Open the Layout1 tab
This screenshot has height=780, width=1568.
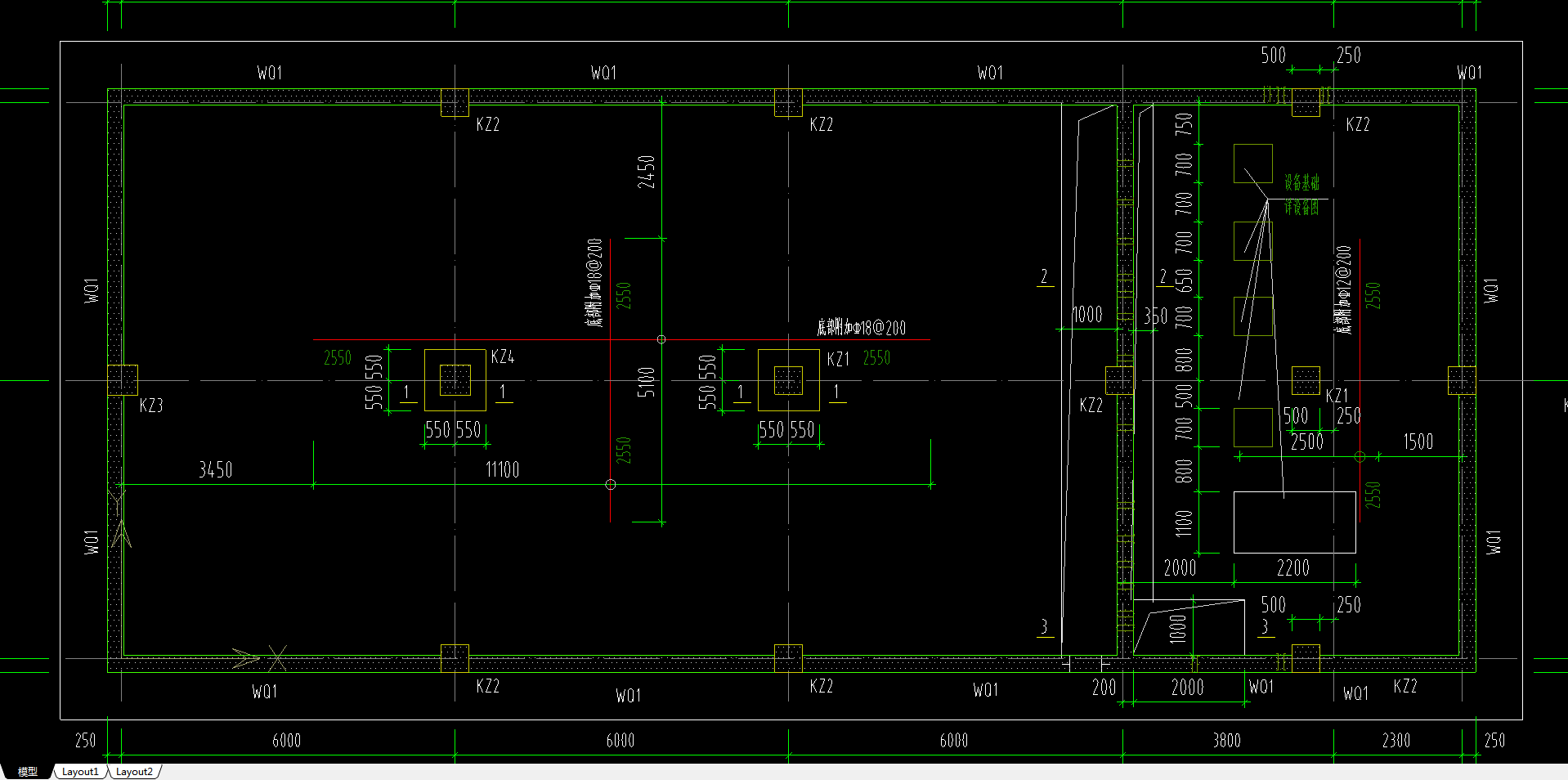[80, 772]
